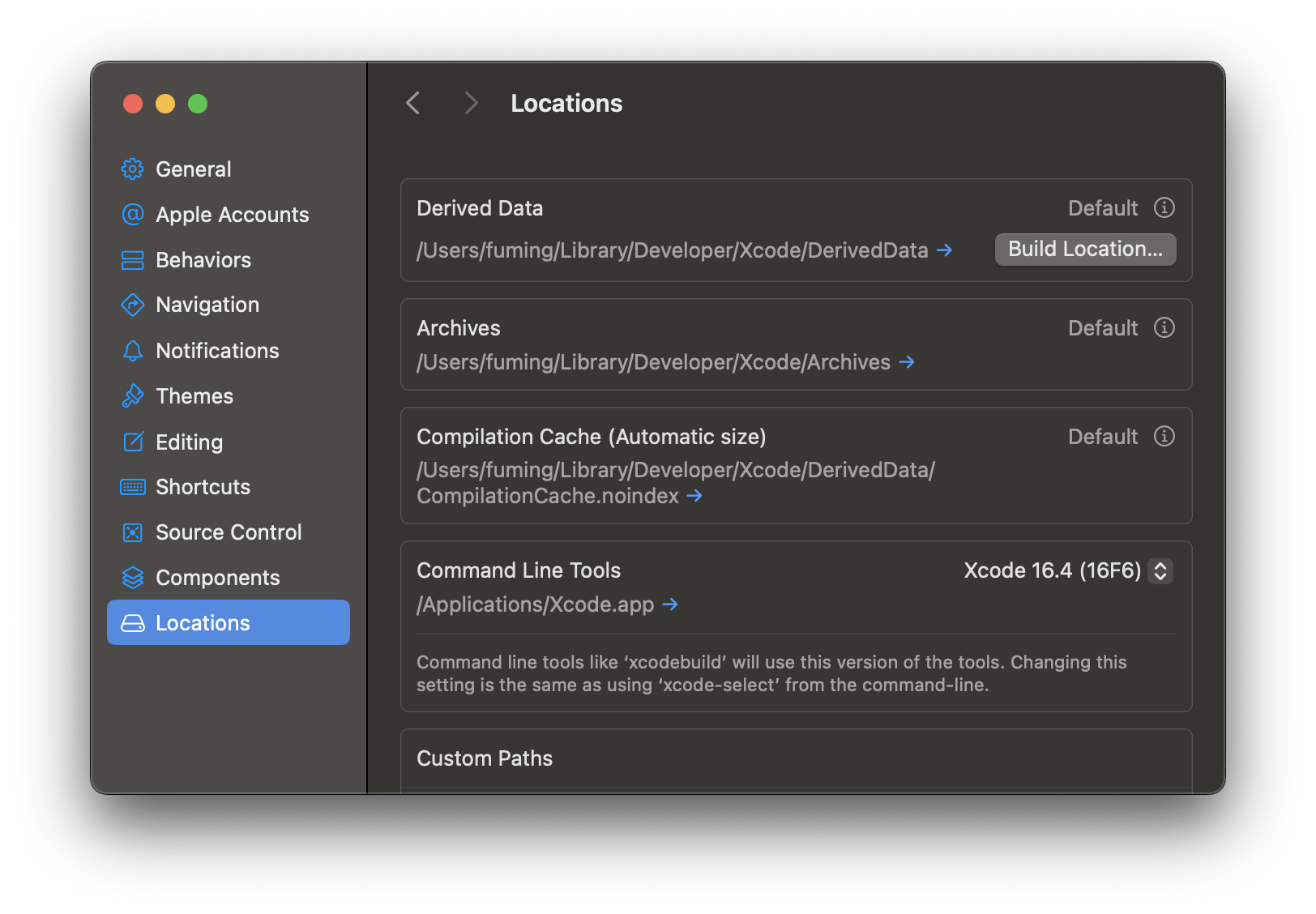The image size is (1316, 914).
Task: Open the Derived Data Default popup
Action: click(1103, 208)
